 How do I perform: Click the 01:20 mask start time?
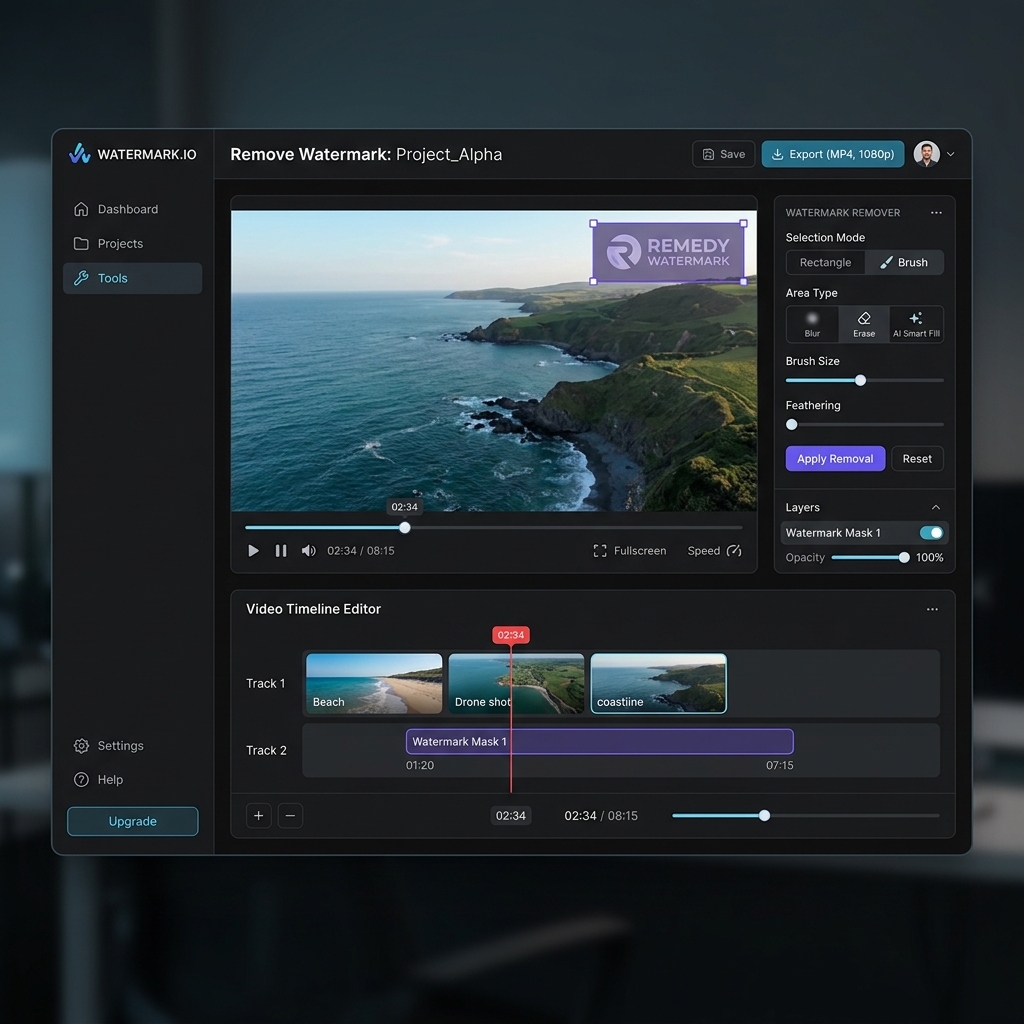click(420, 765)
